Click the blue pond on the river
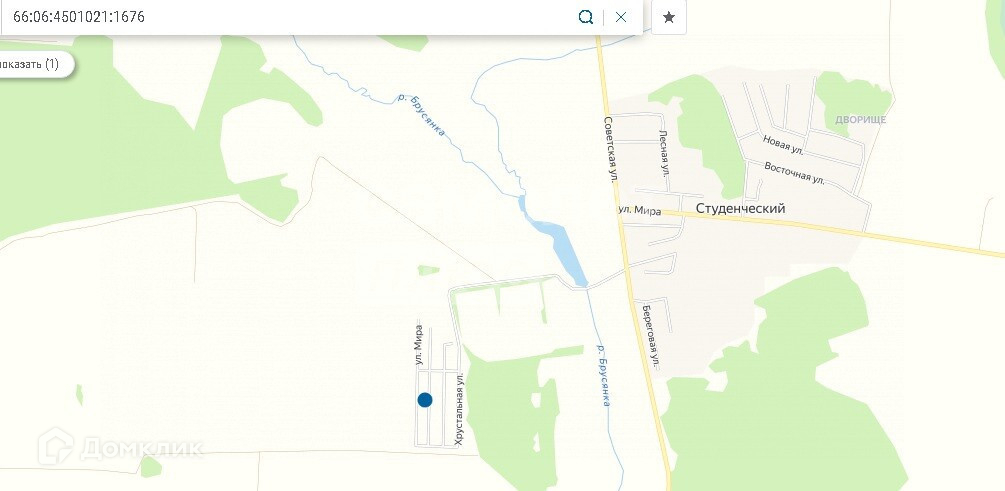 [556, 245]
